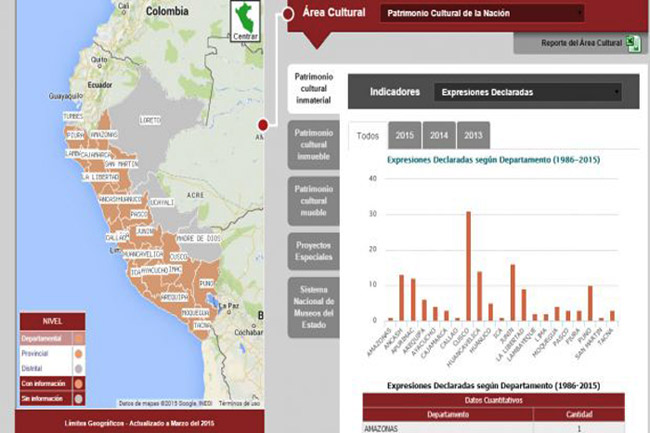Open Términos de uso map link
The height and width of the screenshot is (433, 650).
pos(241,403)
